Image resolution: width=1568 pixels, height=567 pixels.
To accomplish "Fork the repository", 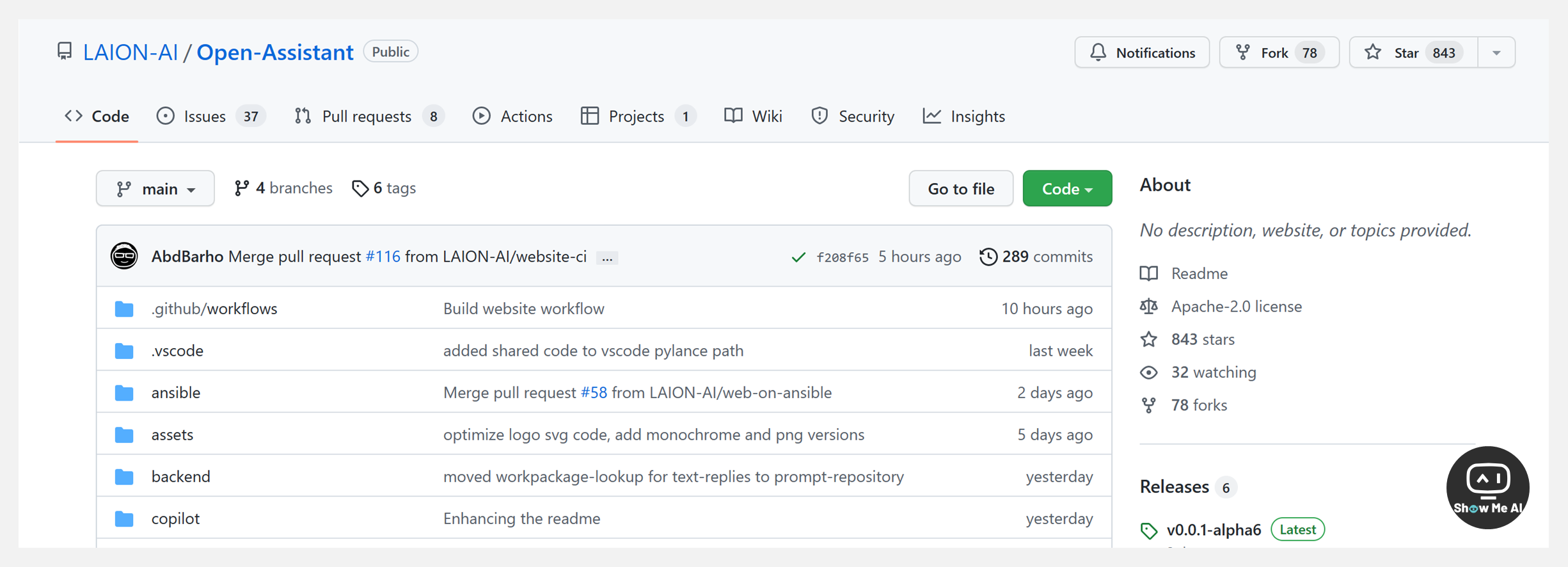I will (1279, 52).
